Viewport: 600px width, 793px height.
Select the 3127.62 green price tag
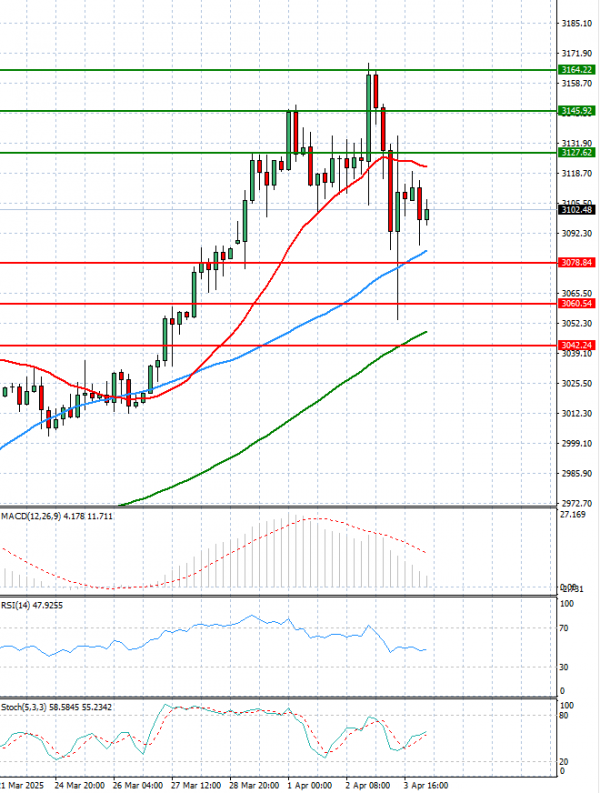tap(578, 153)
